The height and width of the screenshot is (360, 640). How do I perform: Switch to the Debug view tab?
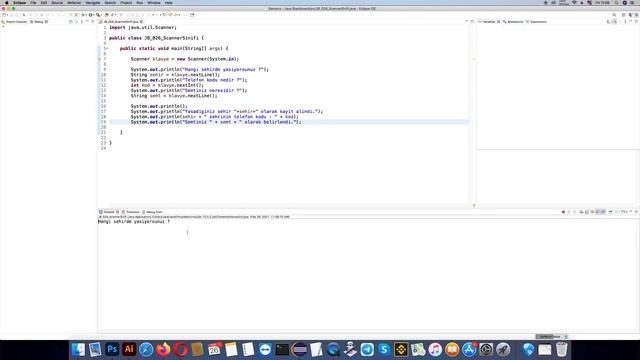[x=38, y=22]
